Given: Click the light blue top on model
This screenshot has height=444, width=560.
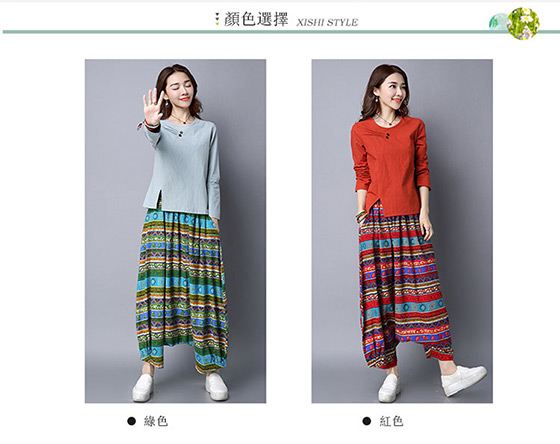Looking at the screenshot, I should click(183, 168).
